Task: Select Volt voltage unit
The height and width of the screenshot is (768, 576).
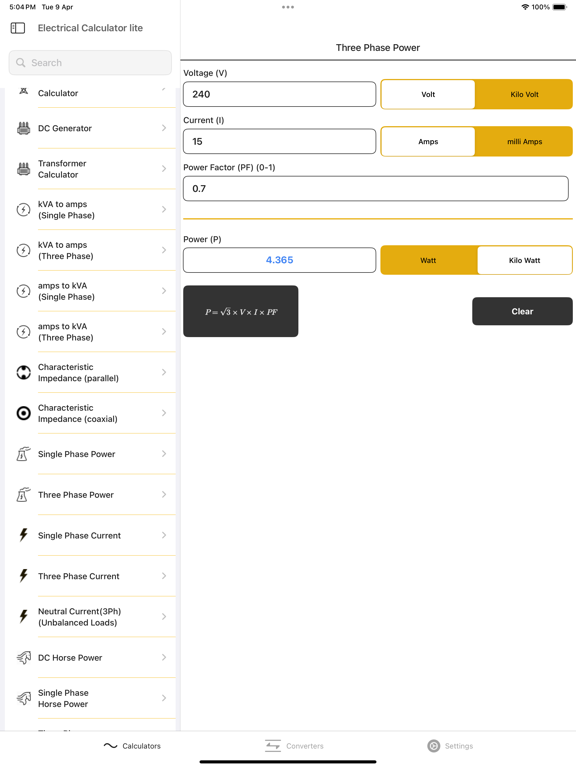Action: [x=428, y=94]
